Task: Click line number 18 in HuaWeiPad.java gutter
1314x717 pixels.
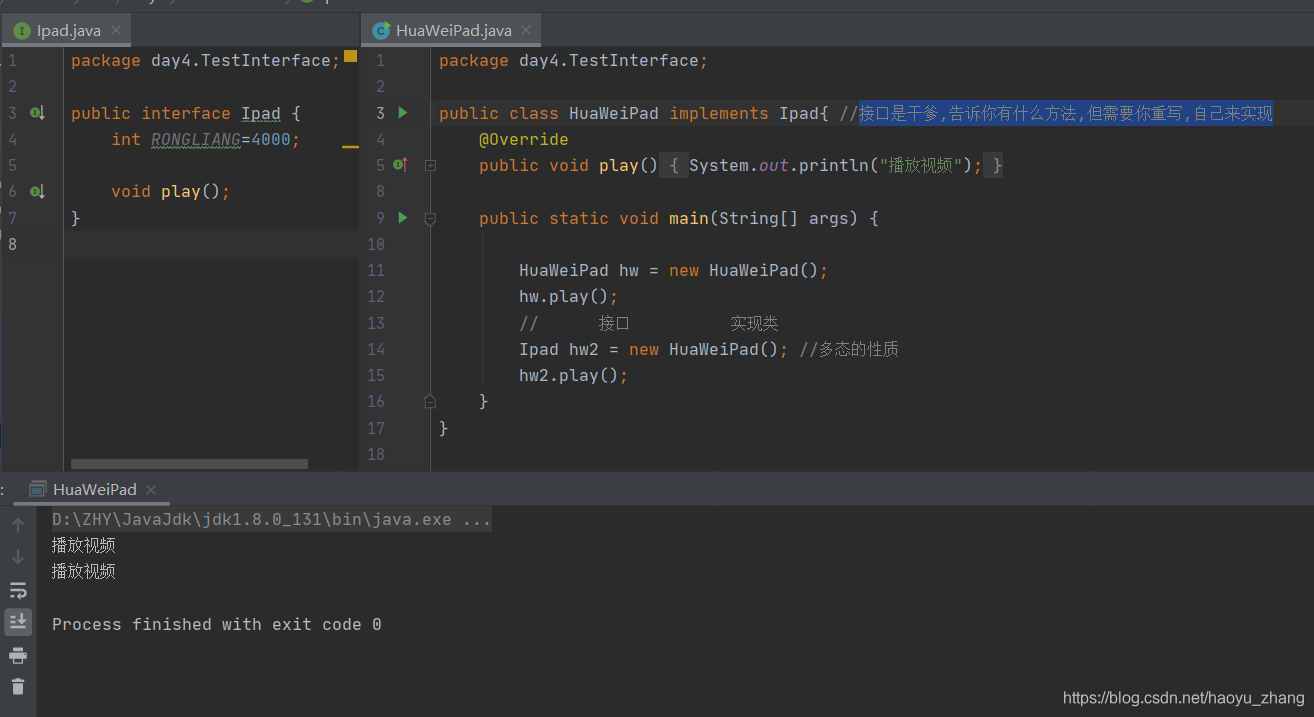Action: point(376,454)
